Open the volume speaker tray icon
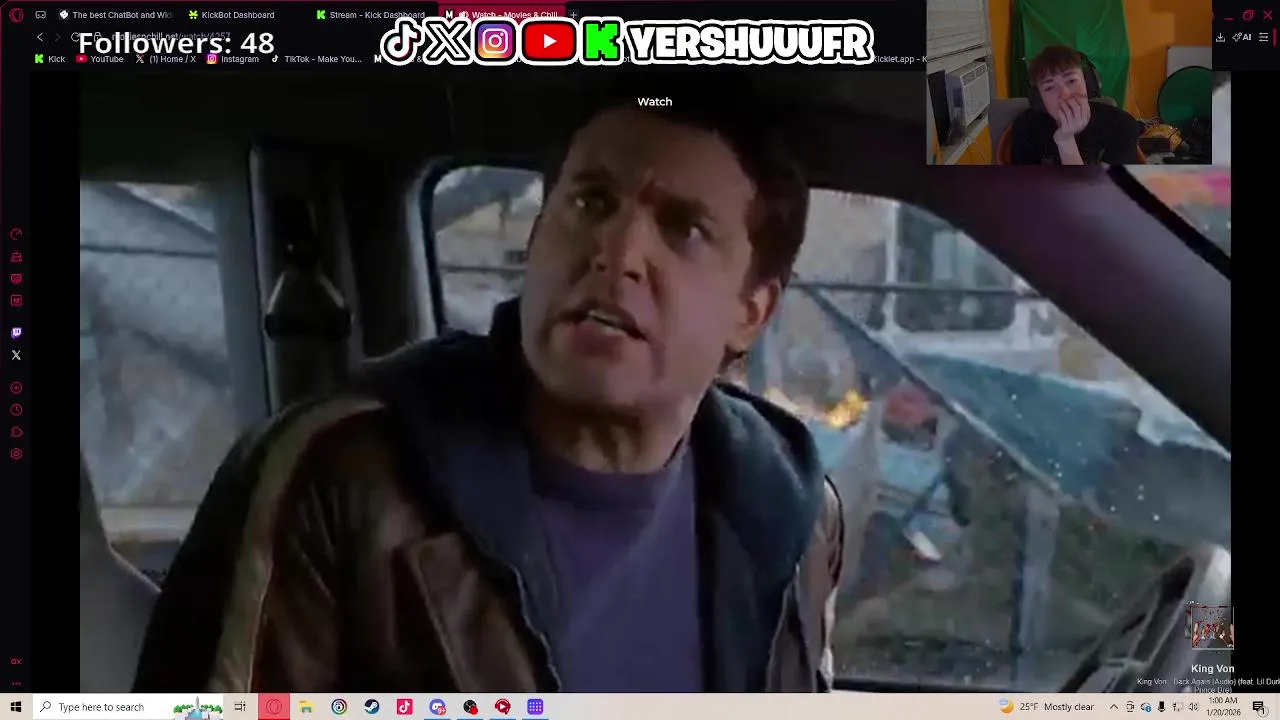 click(1193, 707)
